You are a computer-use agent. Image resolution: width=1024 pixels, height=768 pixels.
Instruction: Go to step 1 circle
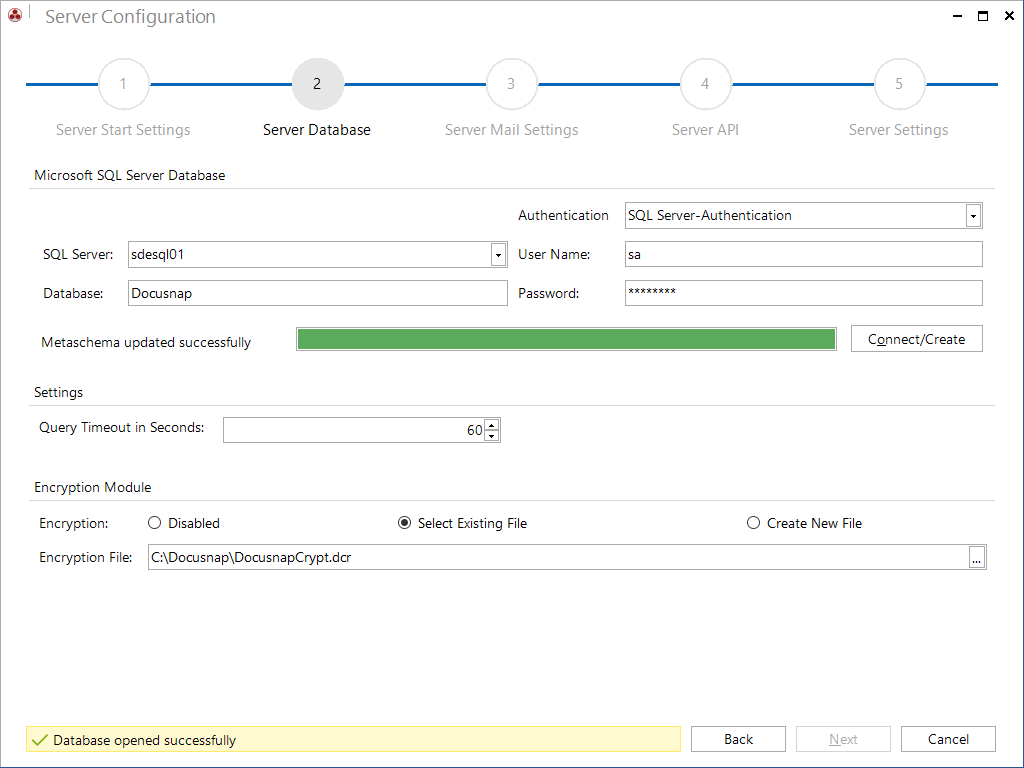click(x=123, y=84)
